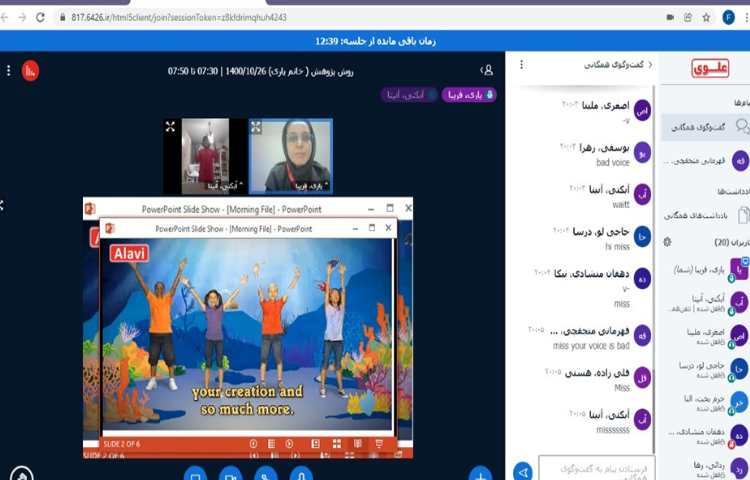Click the chat message 'missssssss'
The width and height of the screenshot is (750, 480).
pyautogui.click(x=613, y=430)
